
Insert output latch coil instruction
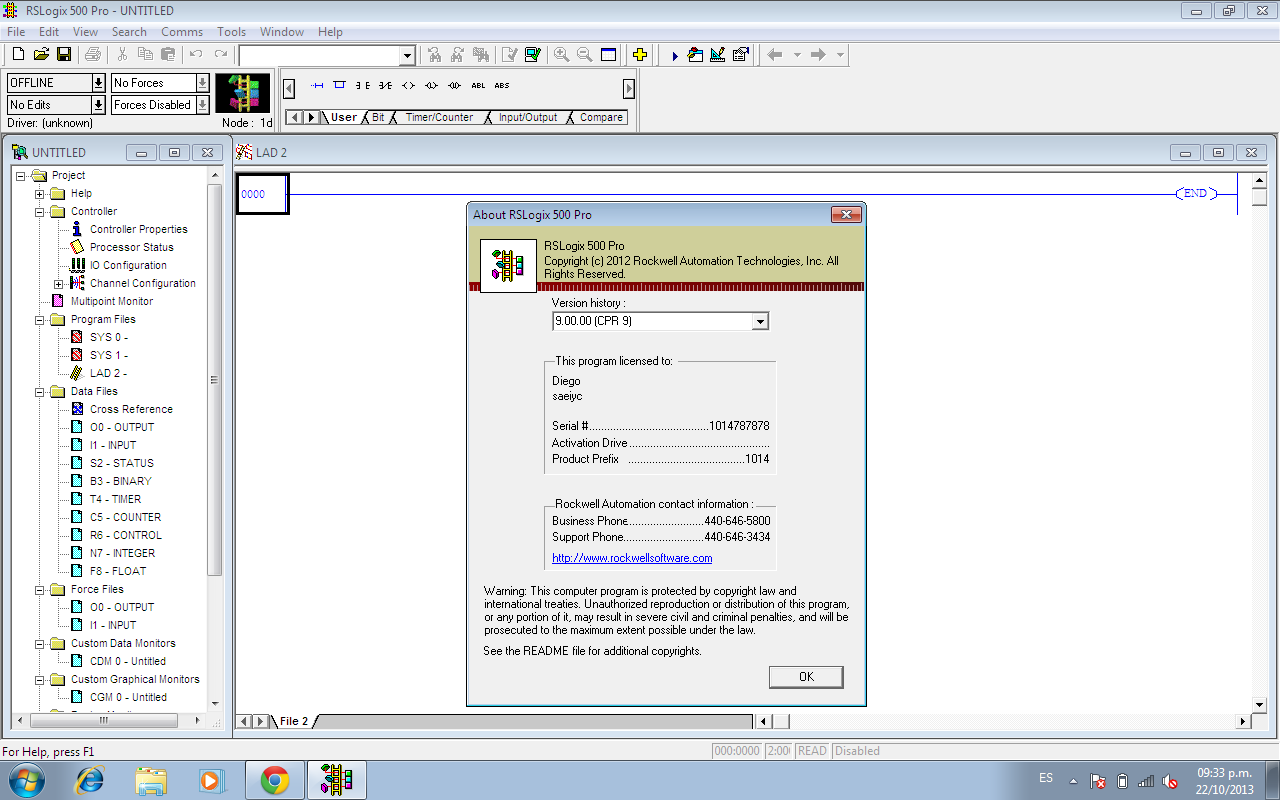(x=431, y=86)
